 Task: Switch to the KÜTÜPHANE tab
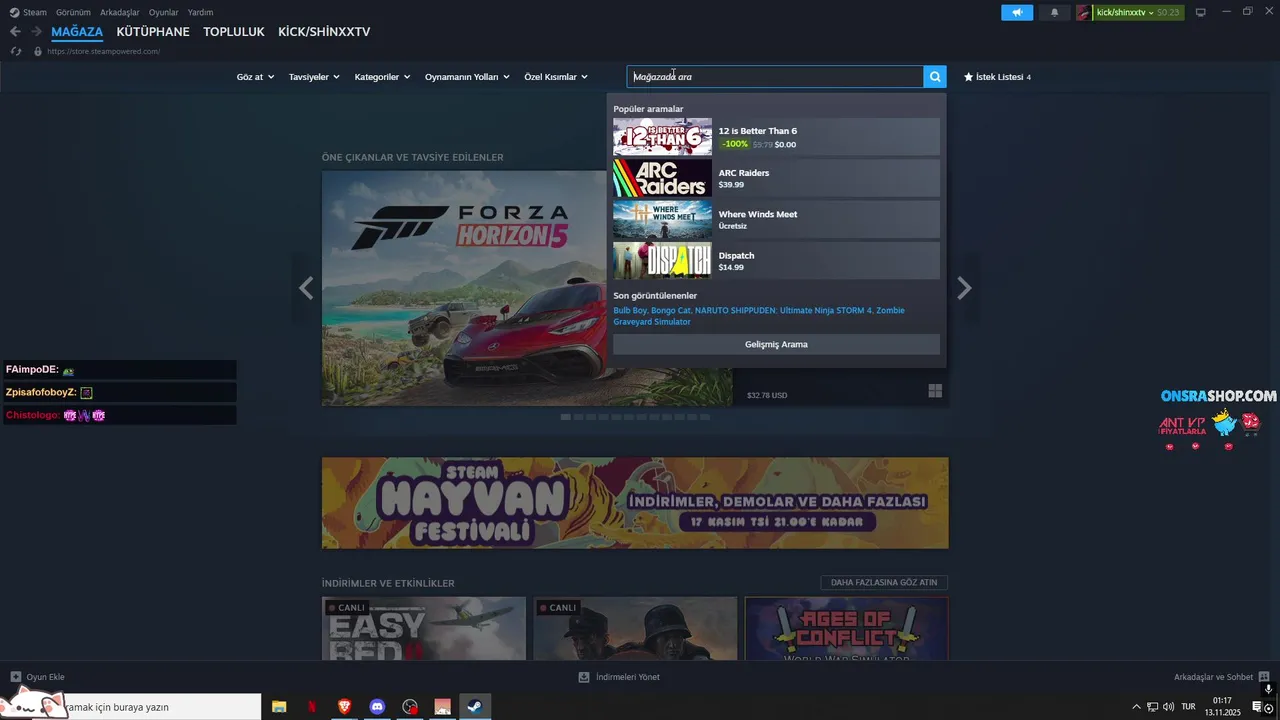pos(153,32)
